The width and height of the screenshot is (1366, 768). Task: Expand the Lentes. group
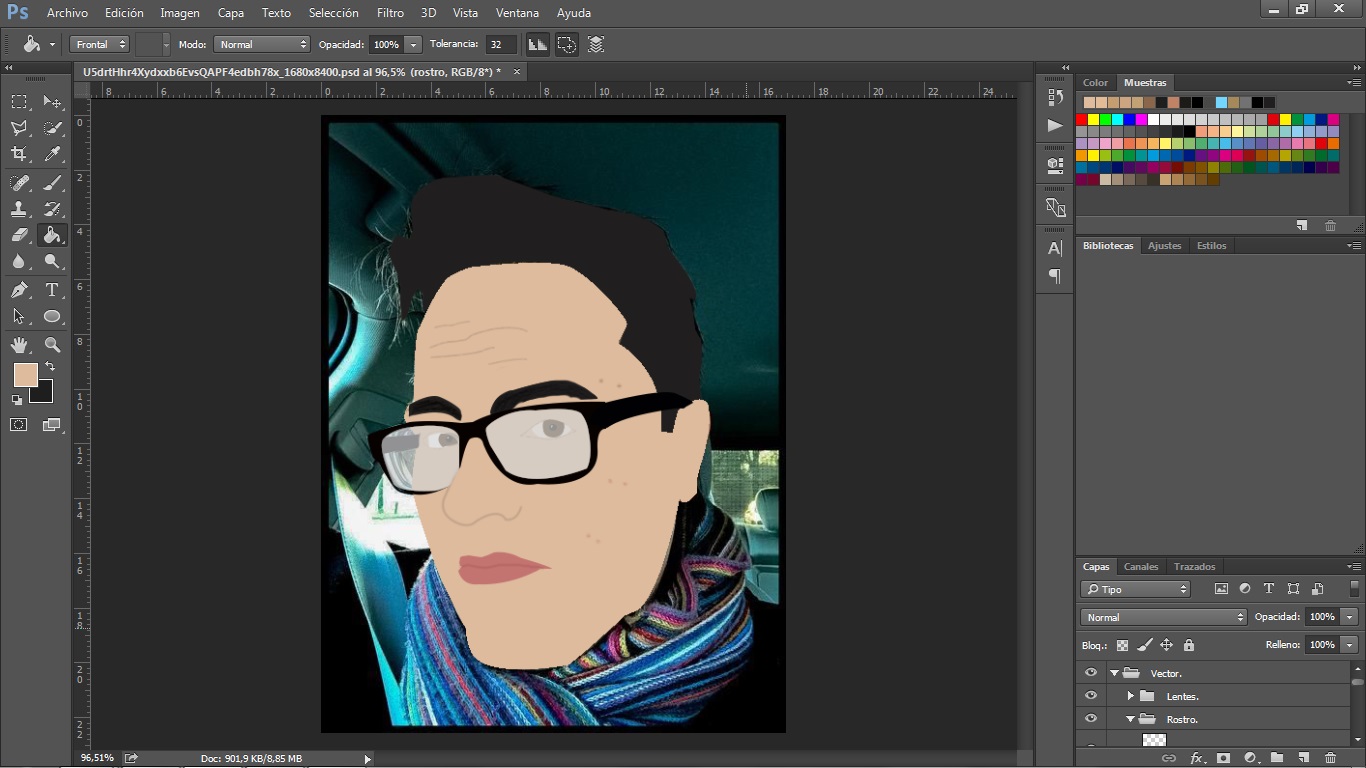click(x=1130, y=696)
